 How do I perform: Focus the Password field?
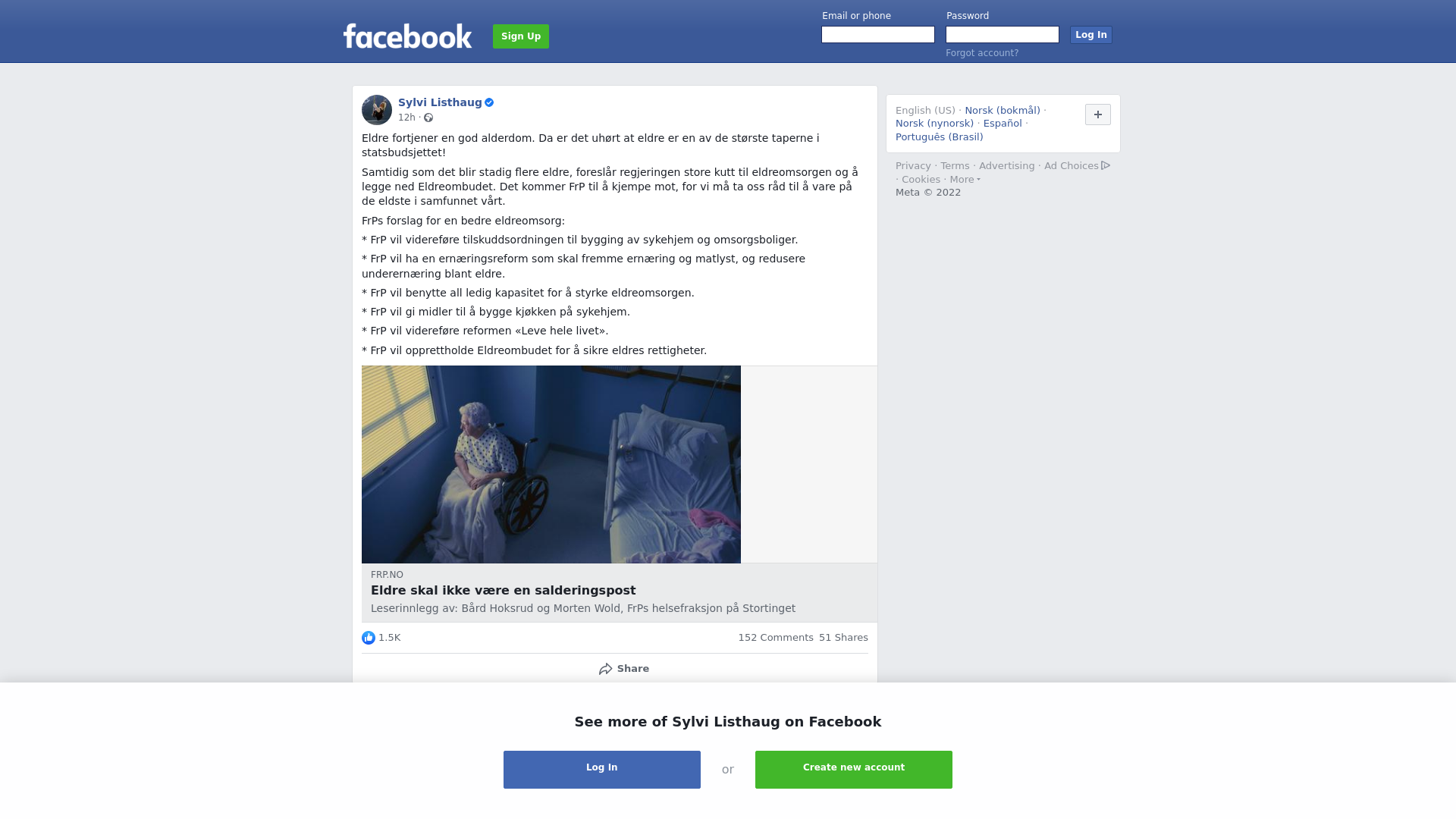click(x=1003, y=35)
